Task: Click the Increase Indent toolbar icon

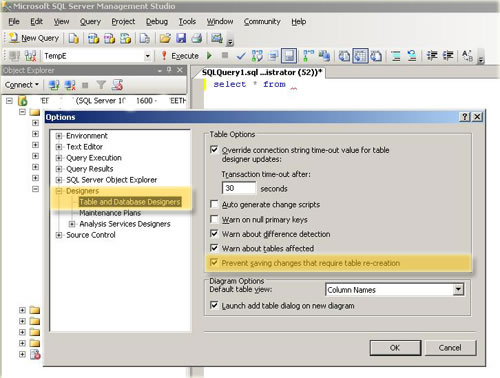Action: point(448,56)
